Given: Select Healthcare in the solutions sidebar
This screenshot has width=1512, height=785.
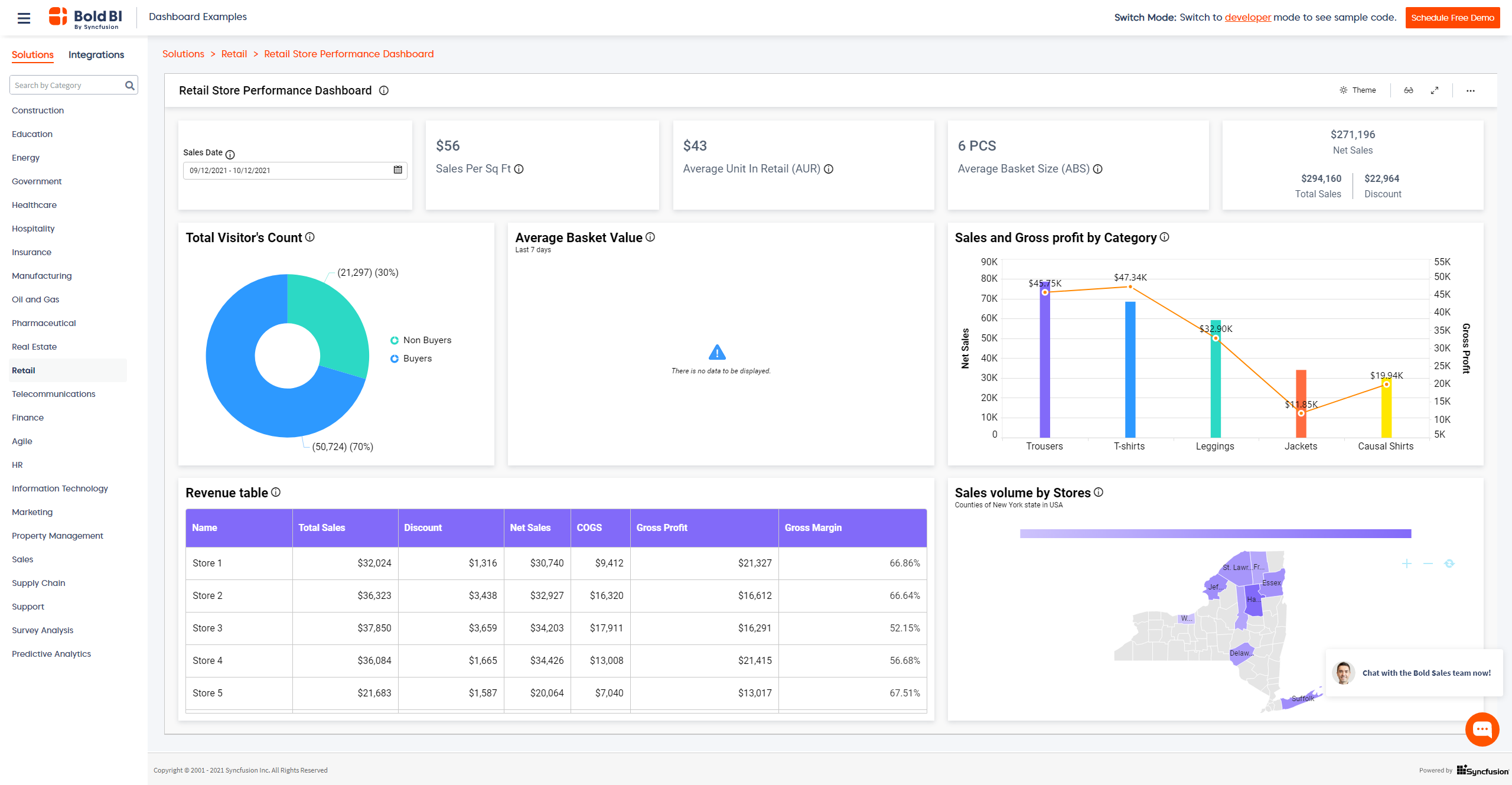Looking at the screenshot, I should [34, 205].
